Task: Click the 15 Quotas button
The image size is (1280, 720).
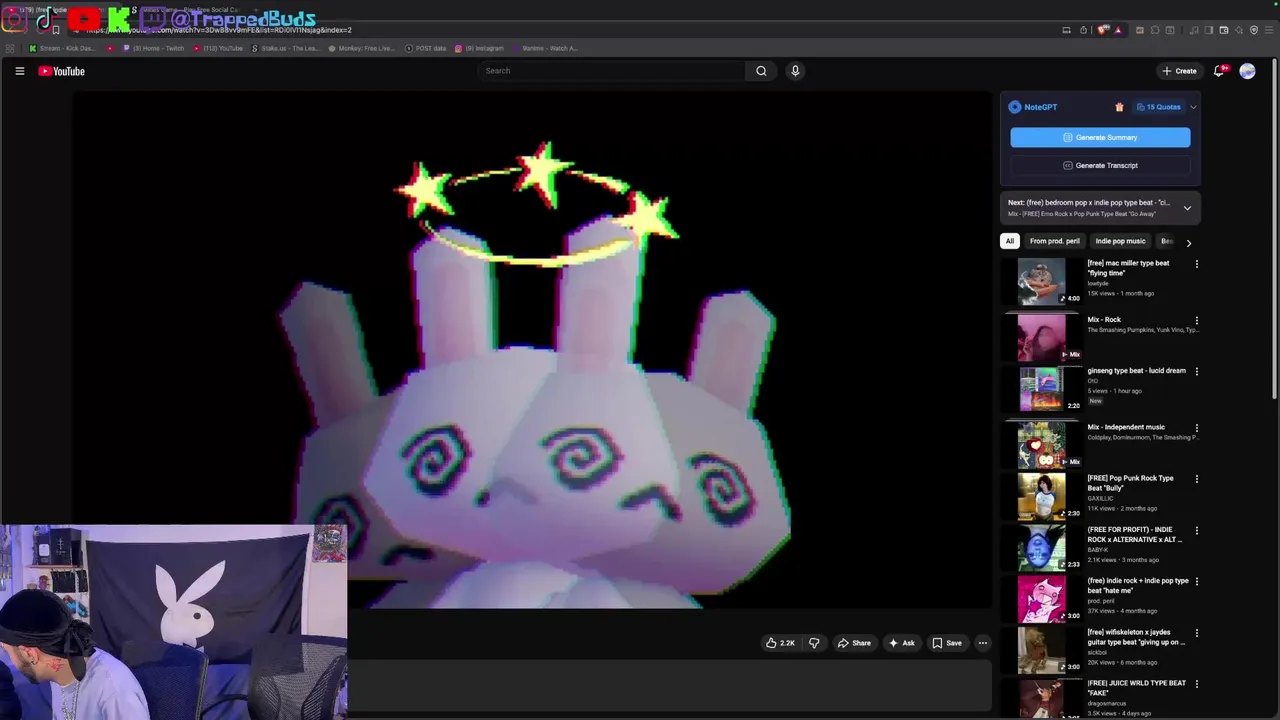Action: (1158, 107)
